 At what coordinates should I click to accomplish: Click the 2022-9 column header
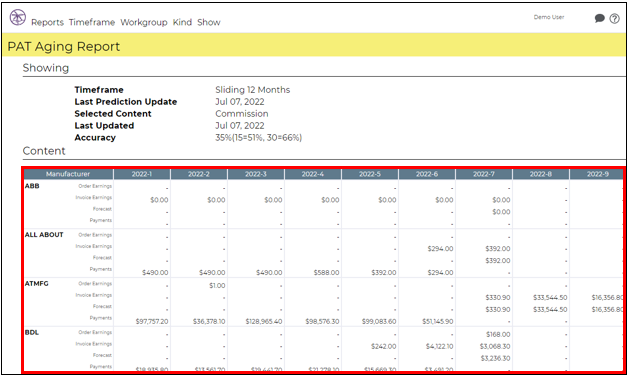[x=597, y=174]
